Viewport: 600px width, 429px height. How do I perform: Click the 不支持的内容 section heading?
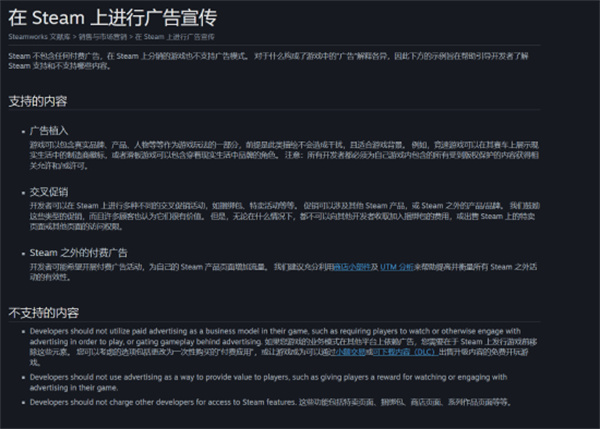pos(44,313)
